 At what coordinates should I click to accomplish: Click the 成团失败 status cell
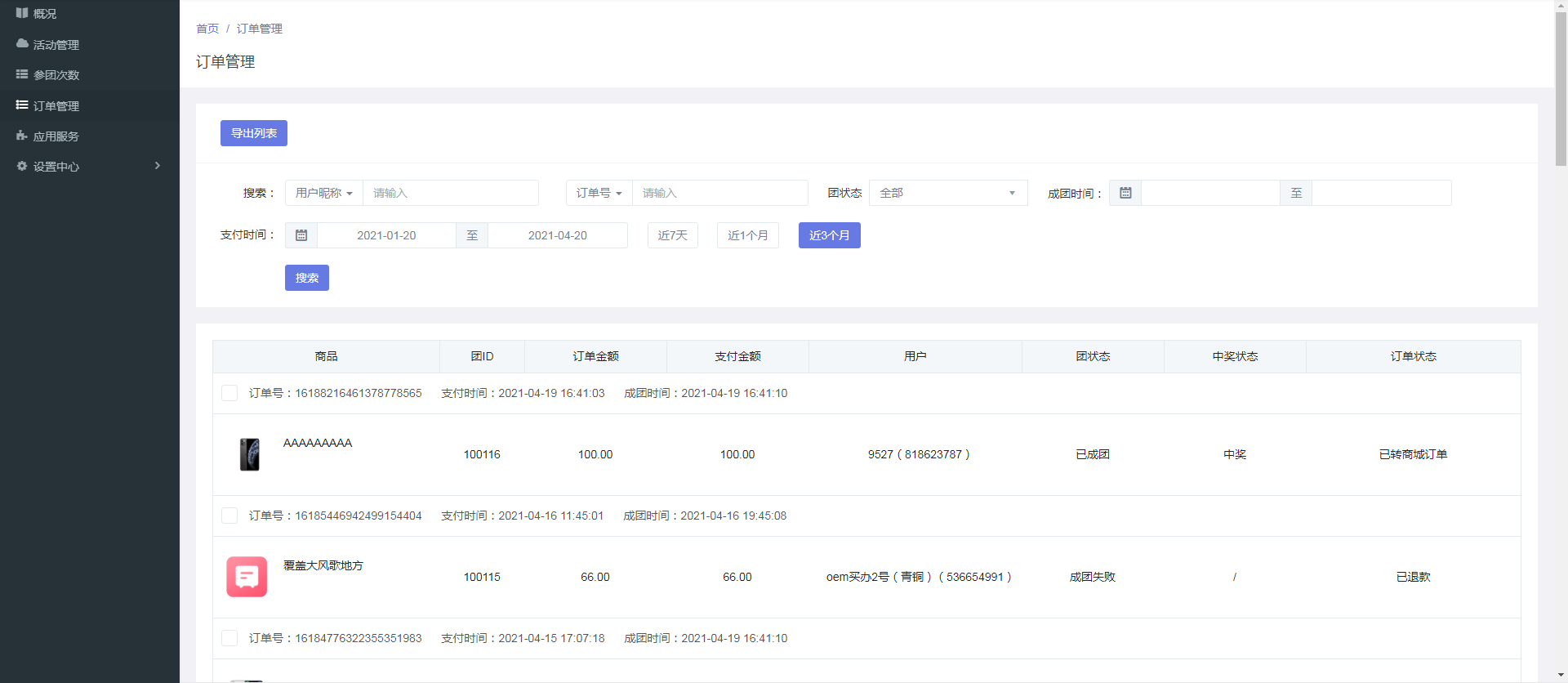1093,577
